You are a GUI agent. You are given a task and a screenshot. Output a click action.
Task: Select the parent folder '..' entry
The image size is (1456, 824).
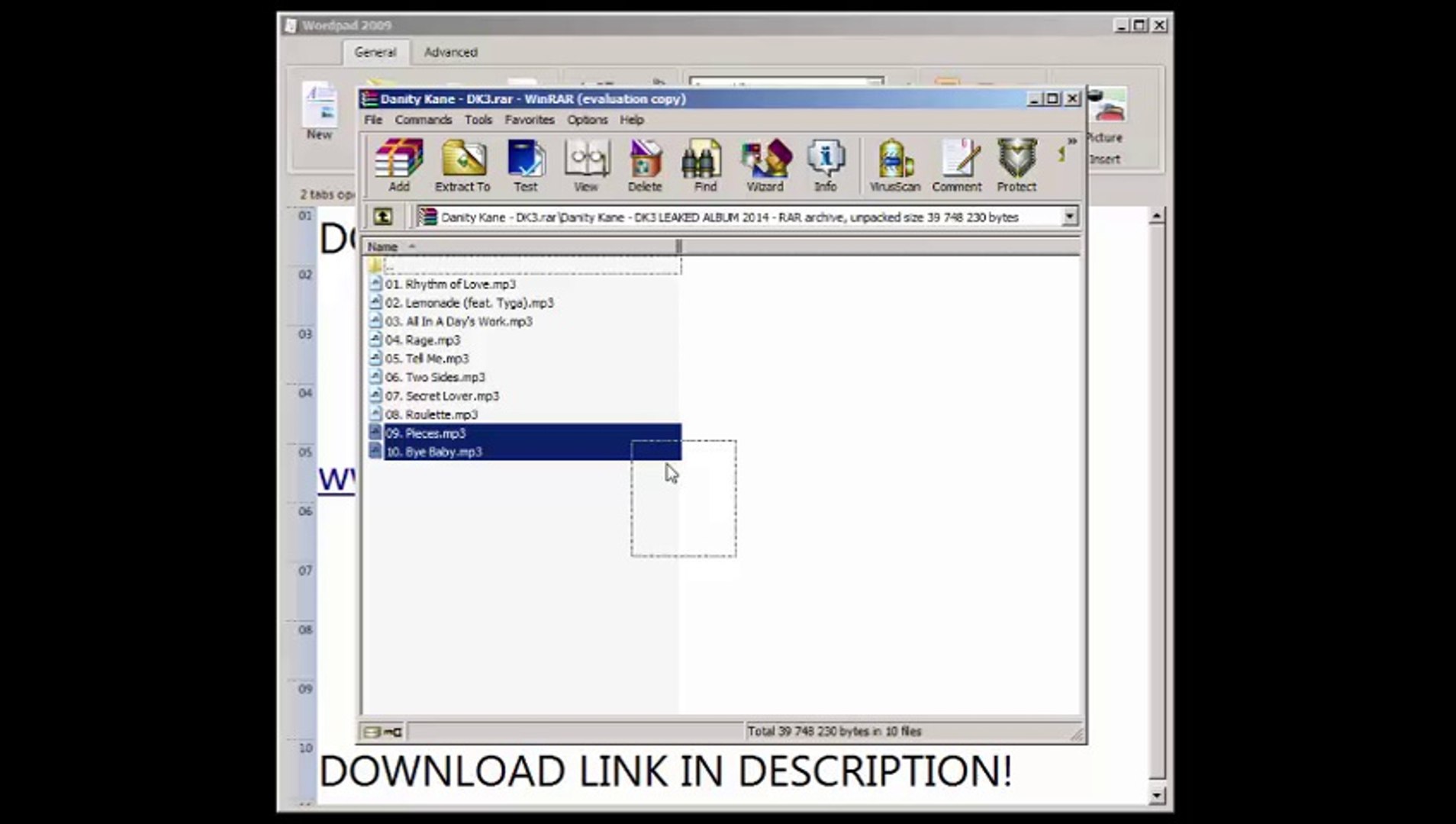pyautogui.click(x=525, y=266)
